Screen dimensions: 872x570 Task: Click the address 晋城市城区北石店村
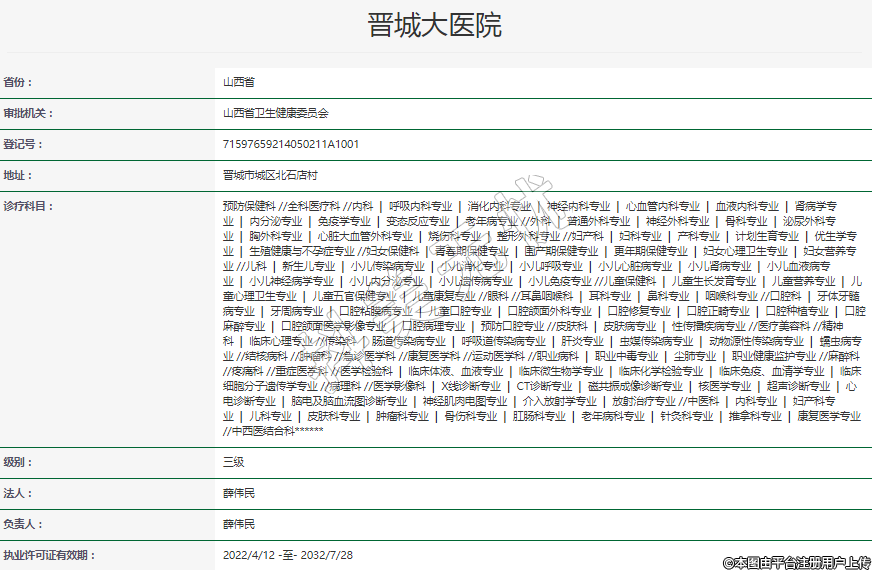pos(270,175)
